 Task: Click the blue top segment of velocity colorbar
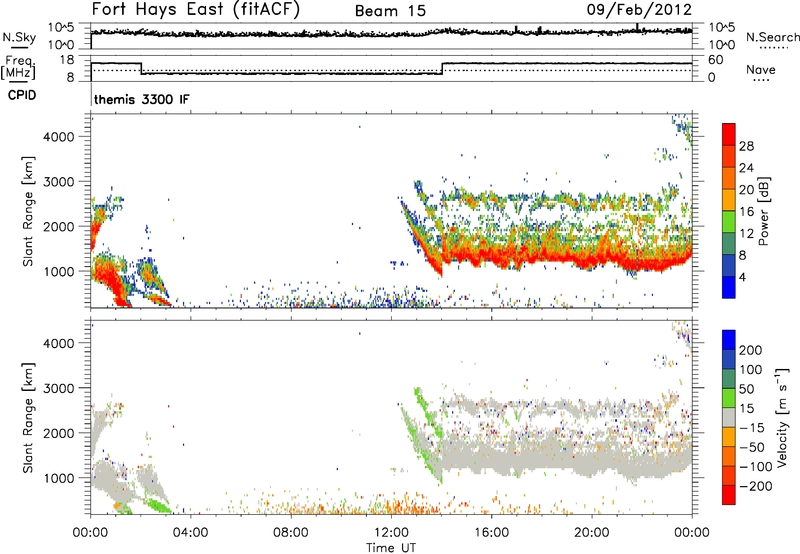pos(729,340)
